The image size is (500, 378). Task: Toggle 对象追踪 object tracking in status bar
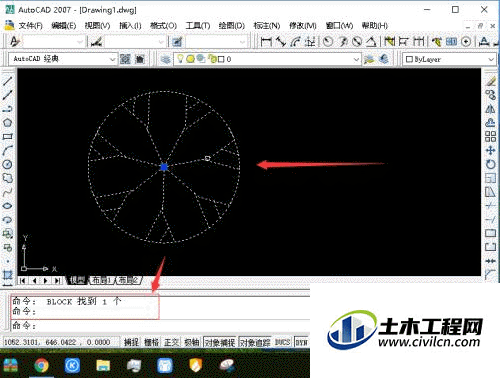(255, 342)
